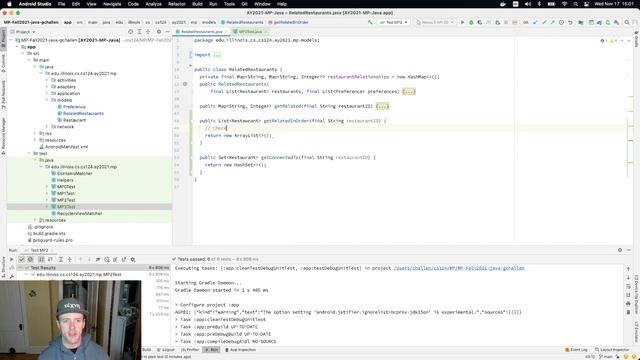Toggle the Pull Requests side tab
640x360 pixels.
coord(3,94)
